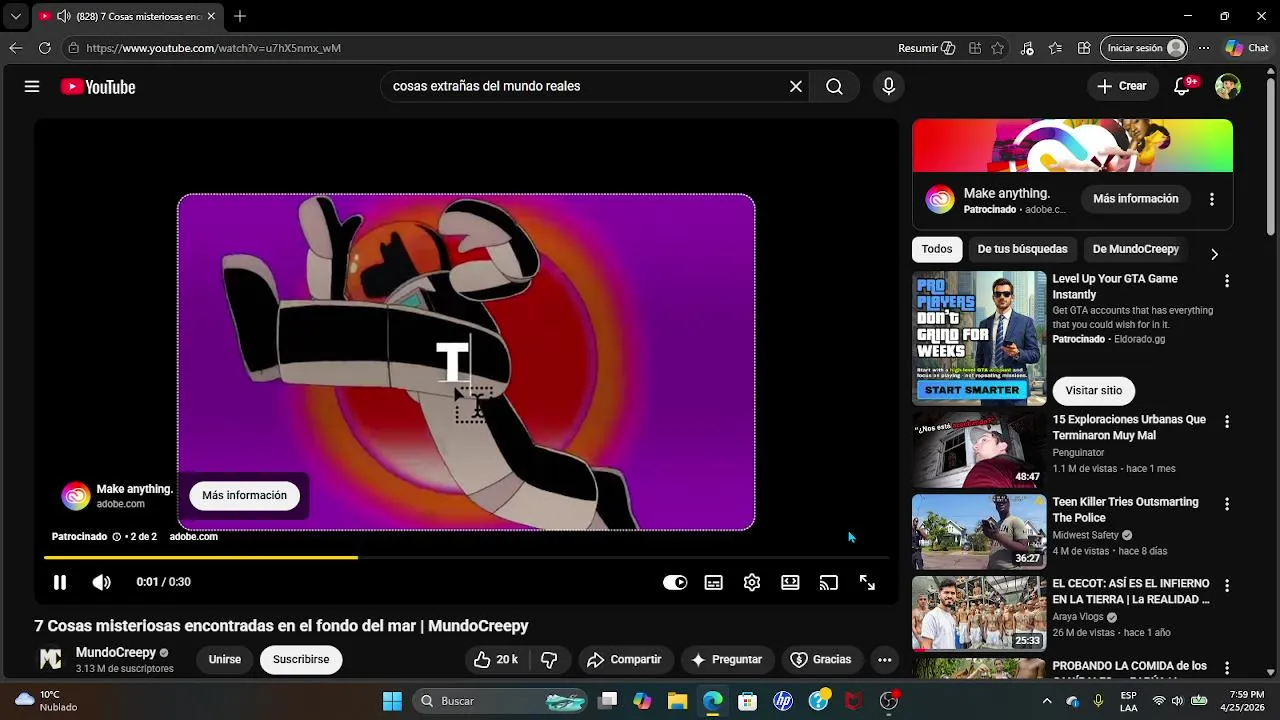This screenshot has height=720, width=1280.
Task: Switch the player to theater mode
Action: [x=790, y=583]
